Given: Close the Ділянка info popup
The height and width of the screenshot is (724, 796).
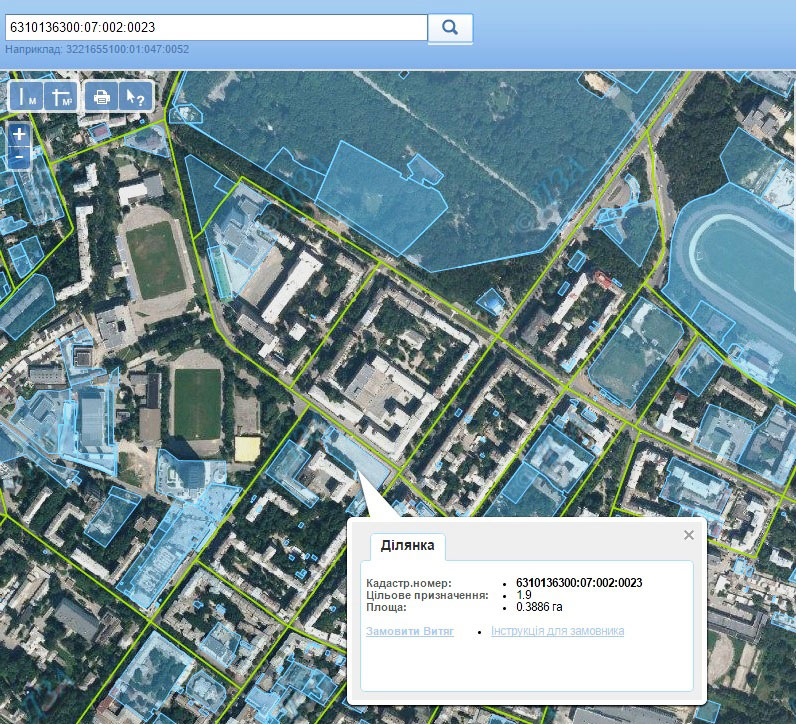Looking at the screenshot, I should click(x=688, y=535).
